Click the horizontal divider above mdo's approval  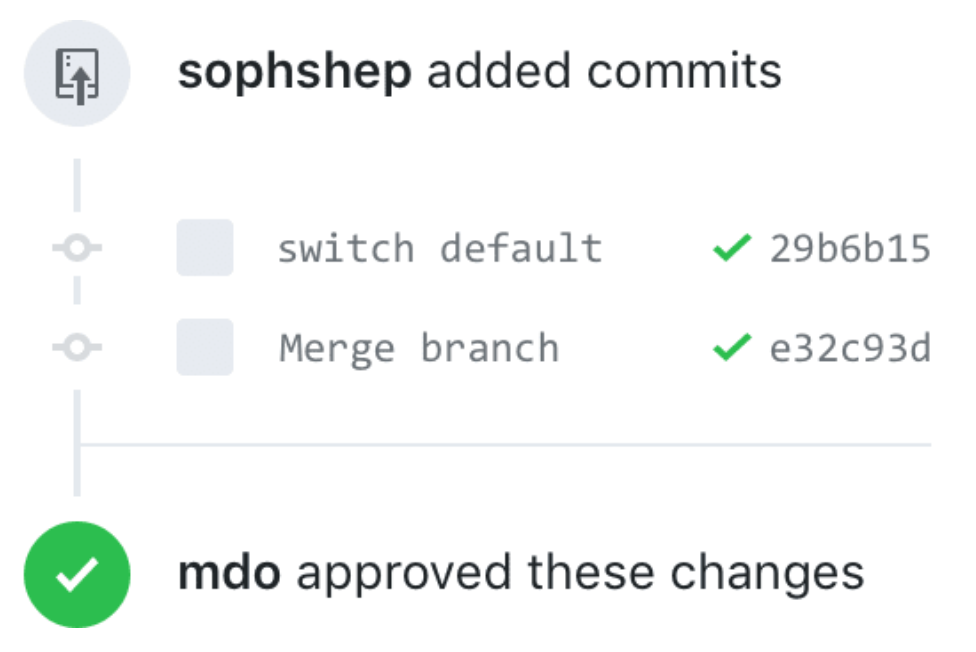tap(505, 445)
